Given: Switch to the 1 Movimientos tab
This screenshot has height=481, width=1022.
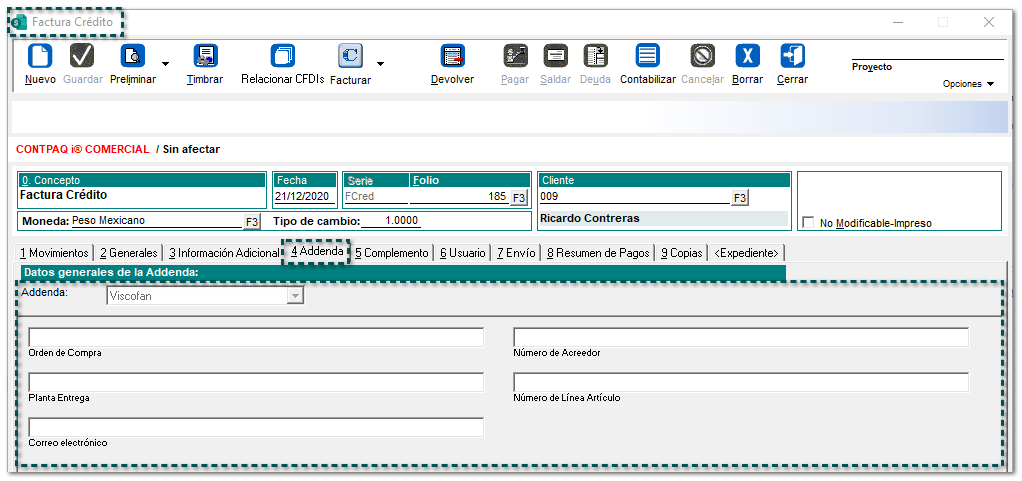Looking at the screenshot, I should [55, 253].
